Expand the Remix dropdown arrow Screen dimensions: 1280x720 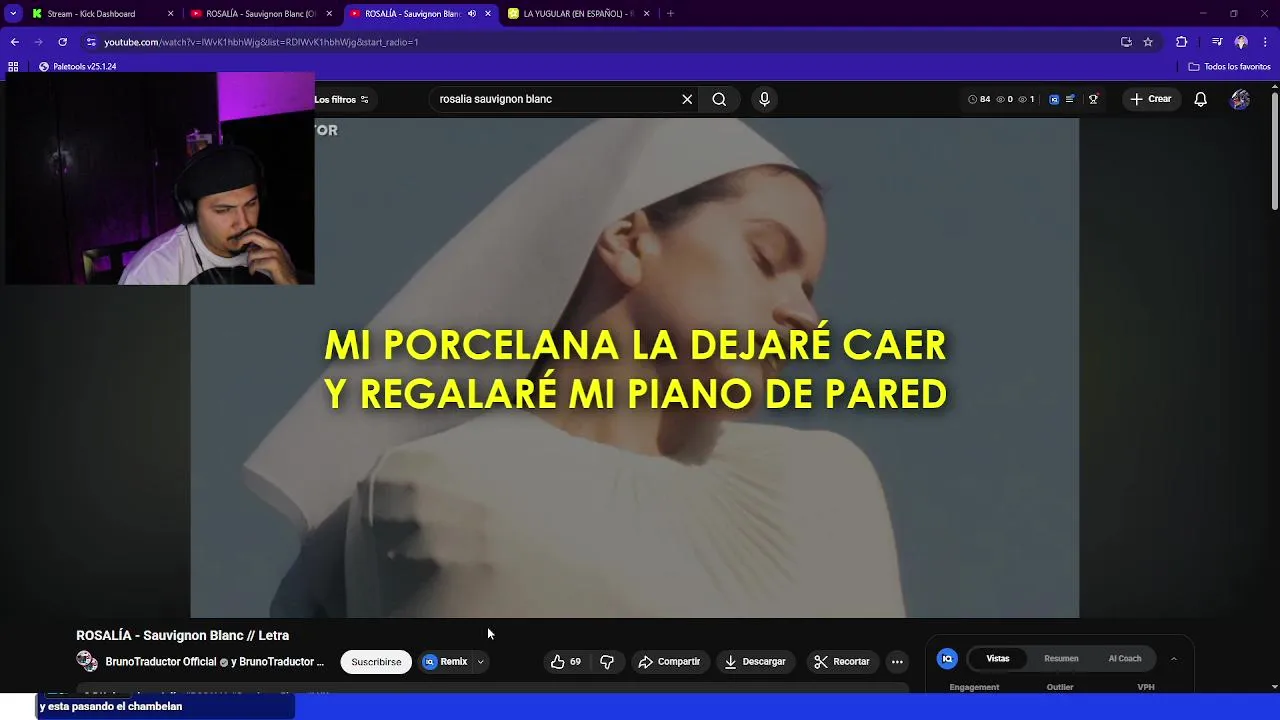coord(480,662)
